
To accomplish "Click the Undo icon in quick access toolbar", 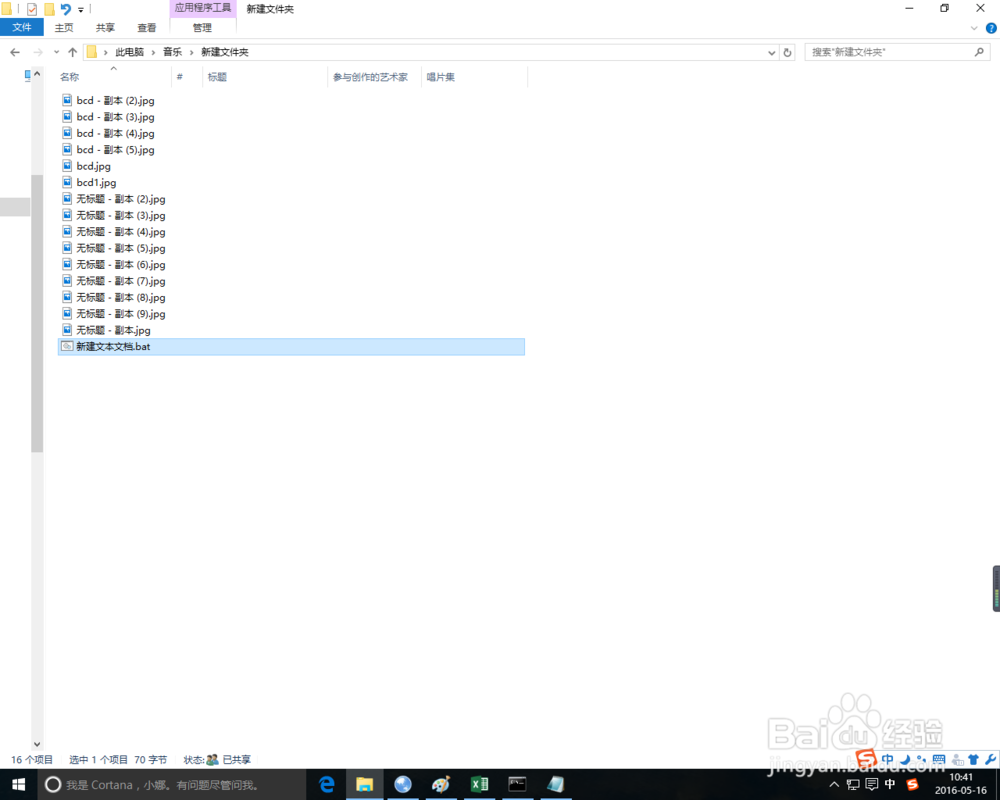I will [66, 9].
